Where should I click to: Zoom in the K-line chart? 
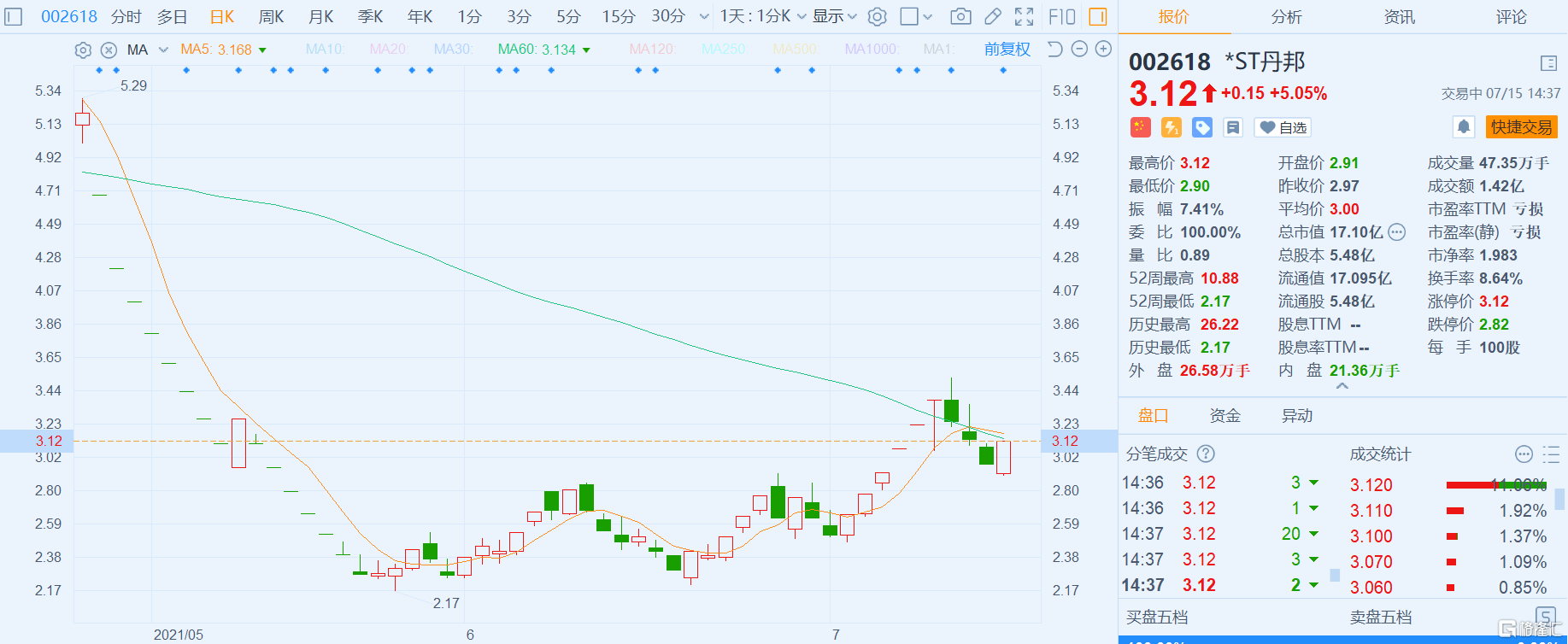[1104, 49]
